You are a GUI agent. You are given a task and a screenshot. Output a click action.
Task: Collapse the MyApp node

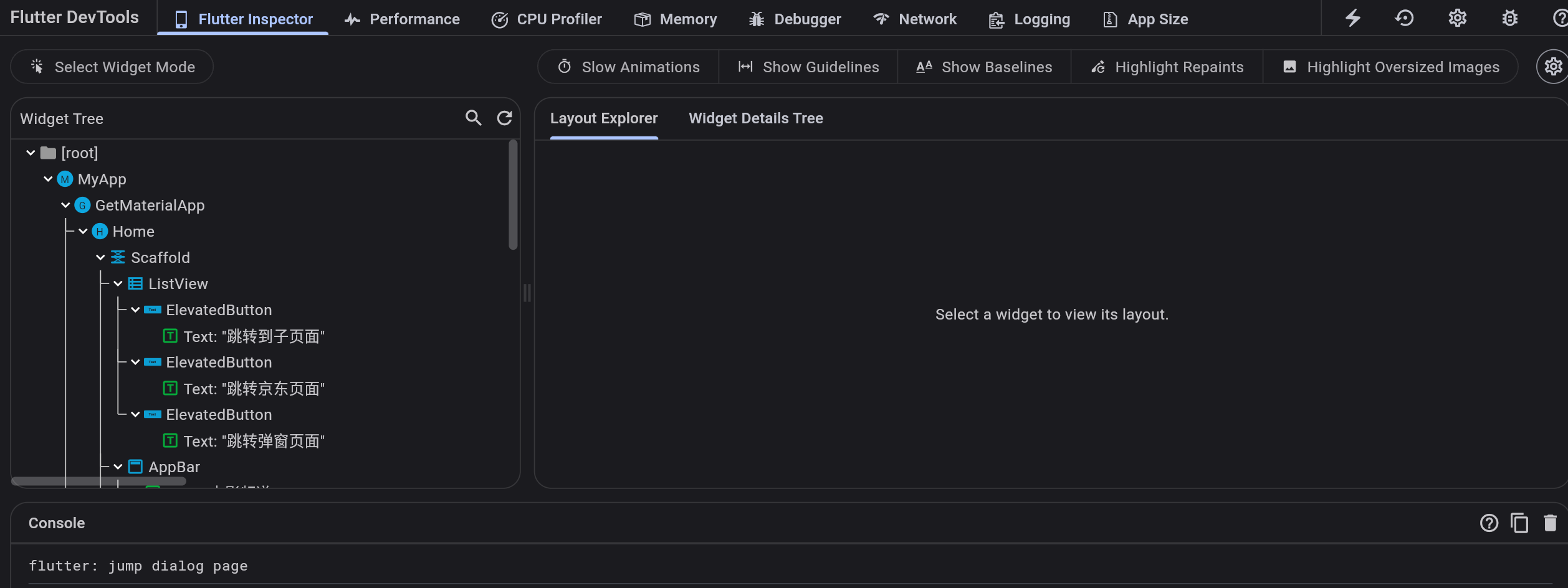(48, 179)
